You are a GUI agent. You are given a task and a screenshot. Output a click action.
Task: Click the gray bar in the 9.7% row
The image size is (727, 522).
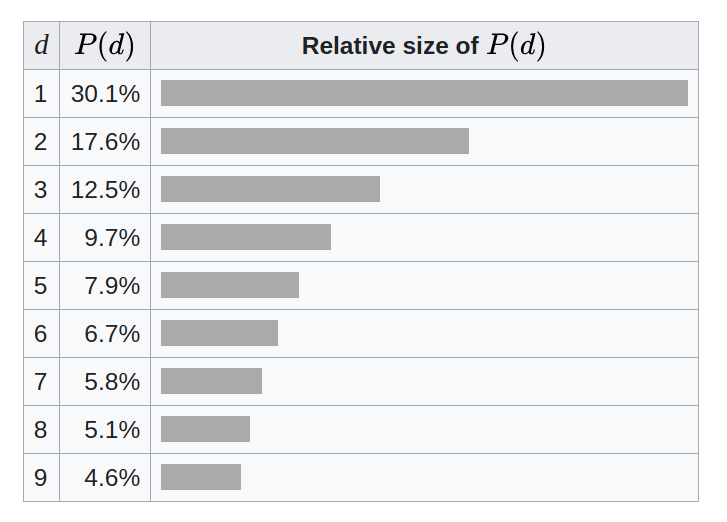tap(245, 237)
